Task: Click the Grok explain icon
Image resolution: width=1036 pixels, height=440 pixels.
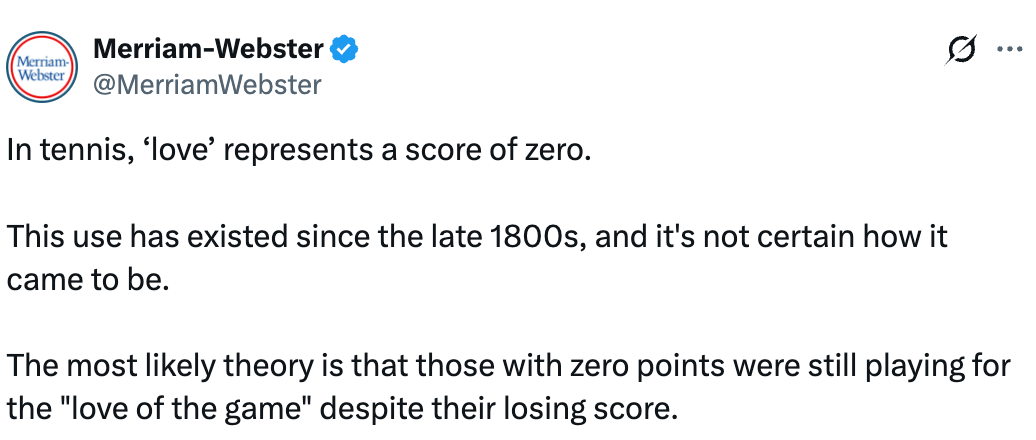Action: tap(963, 50)
